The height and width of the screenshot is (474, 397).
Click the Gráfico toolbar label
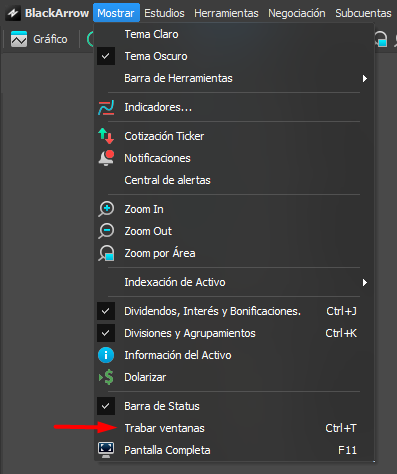pos(50,39)
